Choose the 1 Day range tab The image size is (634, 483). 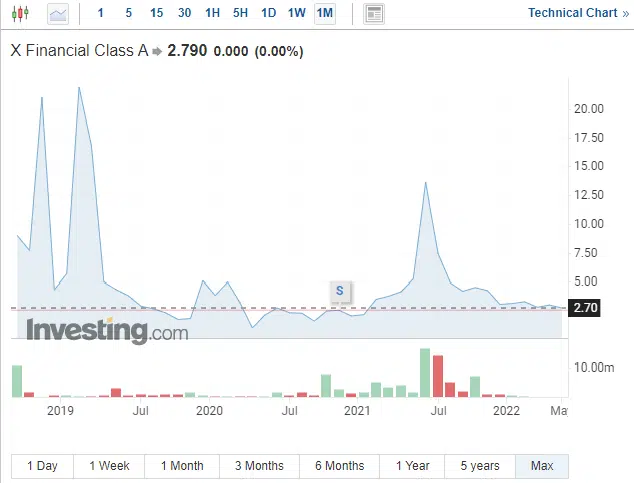42,466
